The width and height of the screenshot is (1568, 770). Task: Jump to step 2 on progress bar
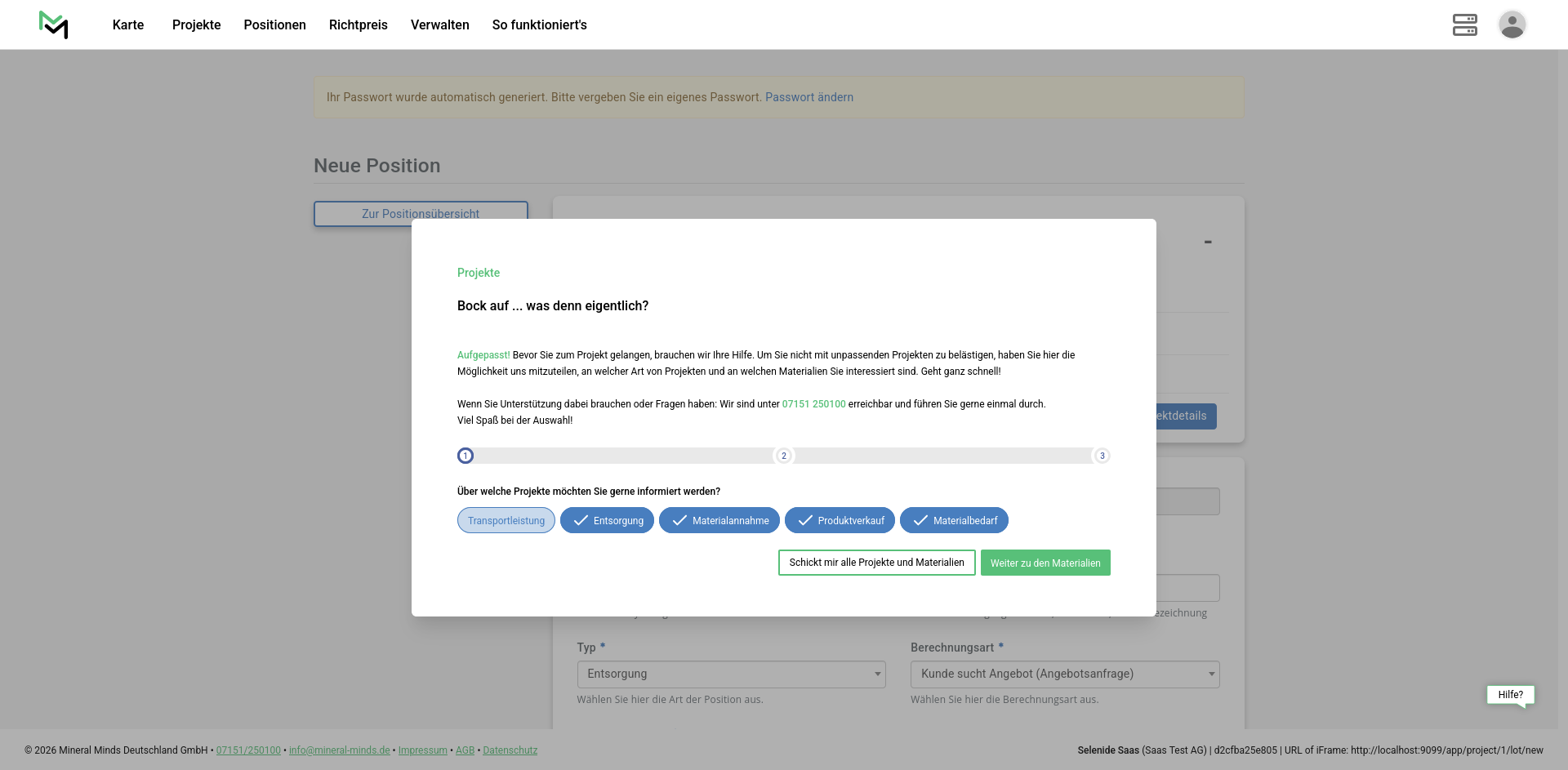tap(784, 456)
